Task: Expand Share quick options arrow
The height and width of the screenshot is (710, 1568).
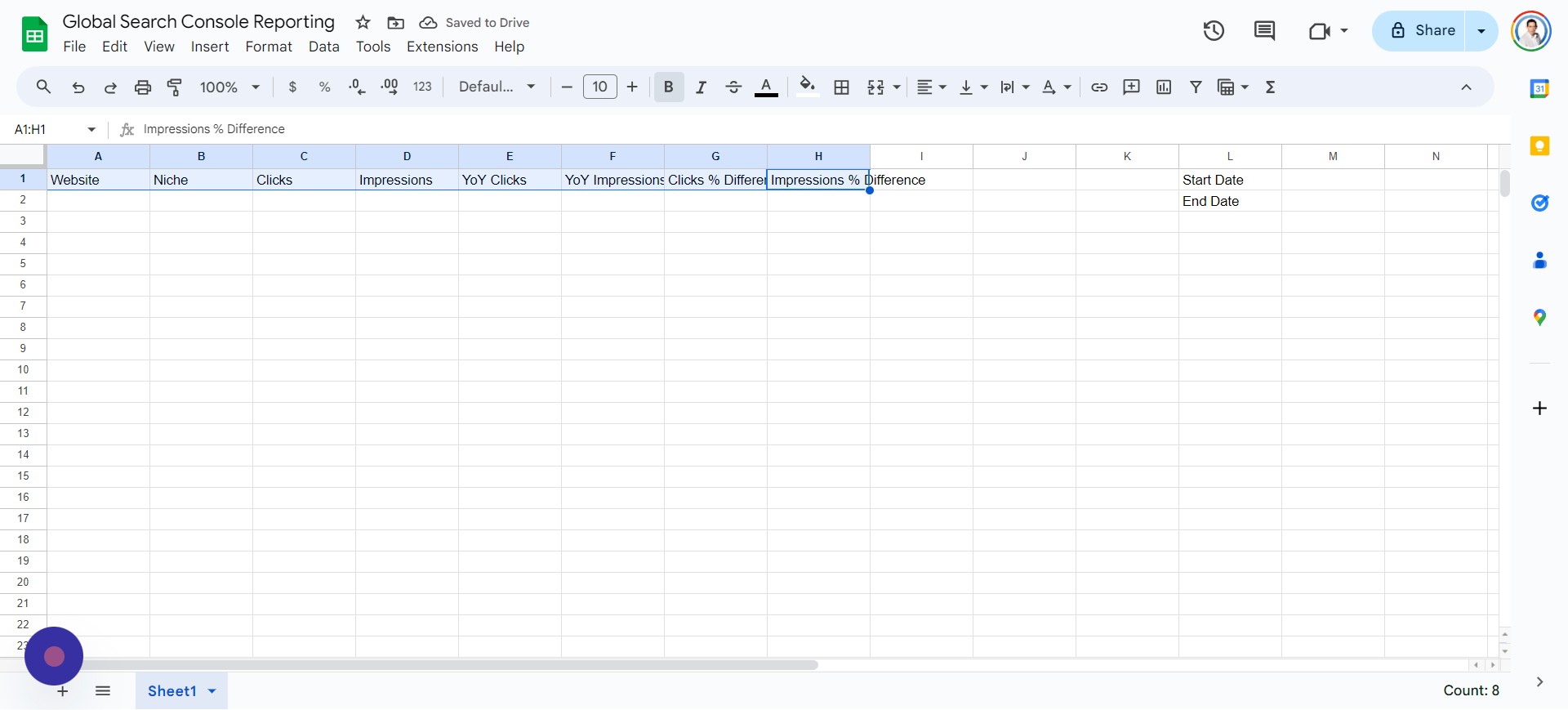Action: [1481, 31]
